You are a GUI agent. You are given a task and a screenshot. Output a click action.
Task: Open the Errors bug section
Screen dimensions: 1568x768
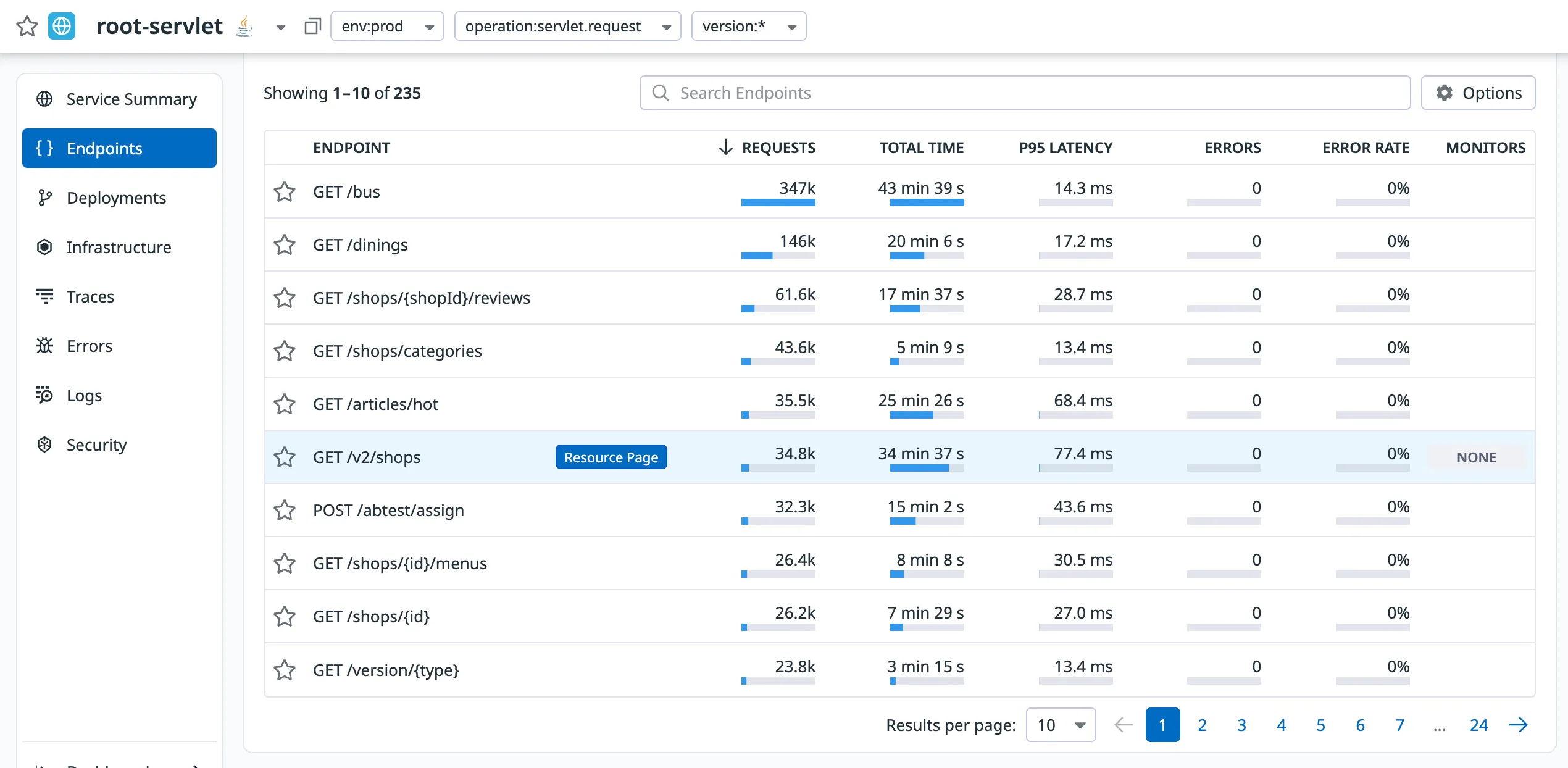click(x=89, y=346)
